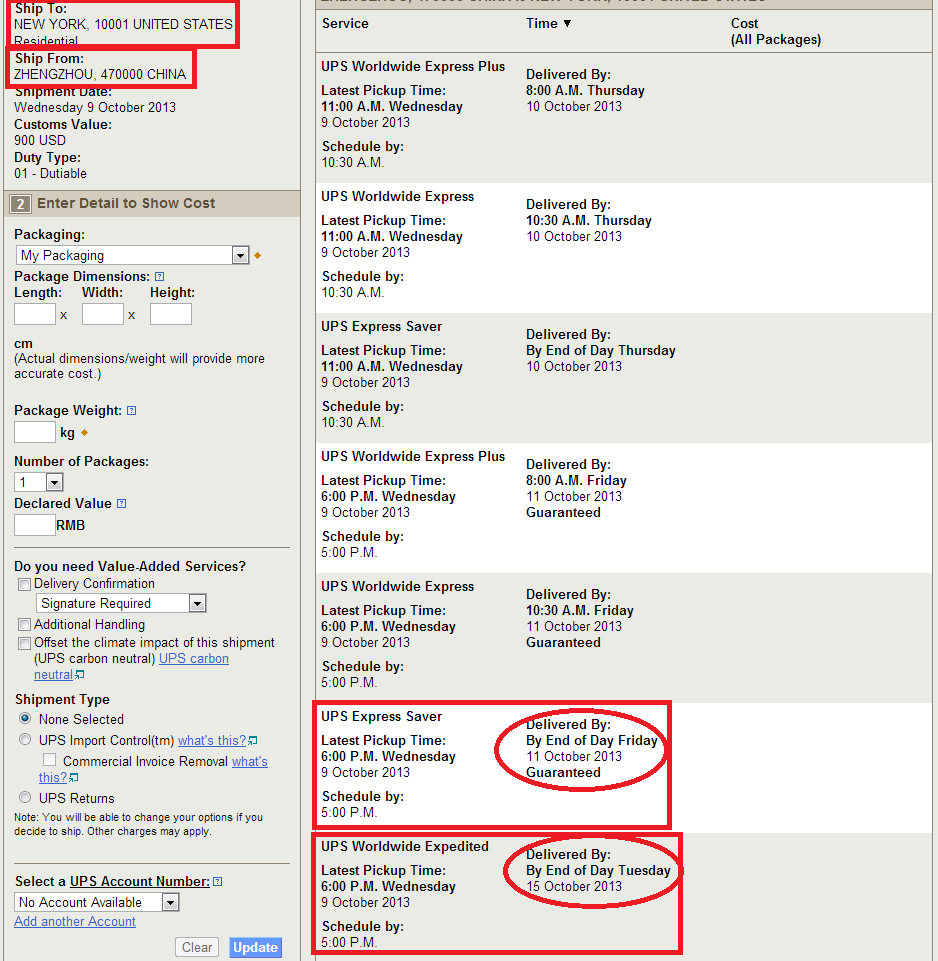Click the external-link icon after carbon neutral

point(80,675)
